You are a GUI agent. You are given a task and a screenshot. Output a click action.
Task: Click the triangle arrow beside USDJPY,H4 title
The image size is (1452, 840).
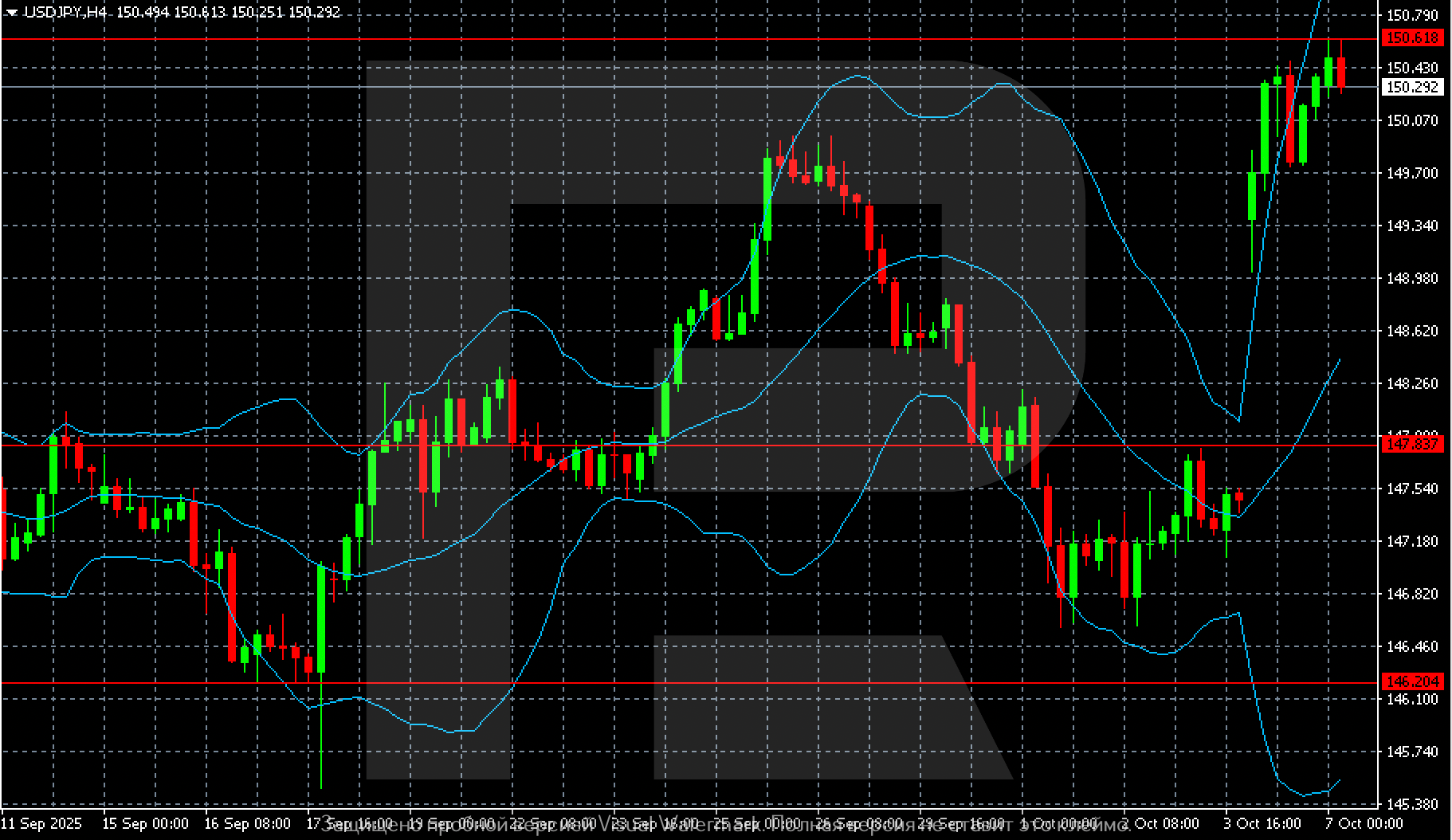point(11,12)
